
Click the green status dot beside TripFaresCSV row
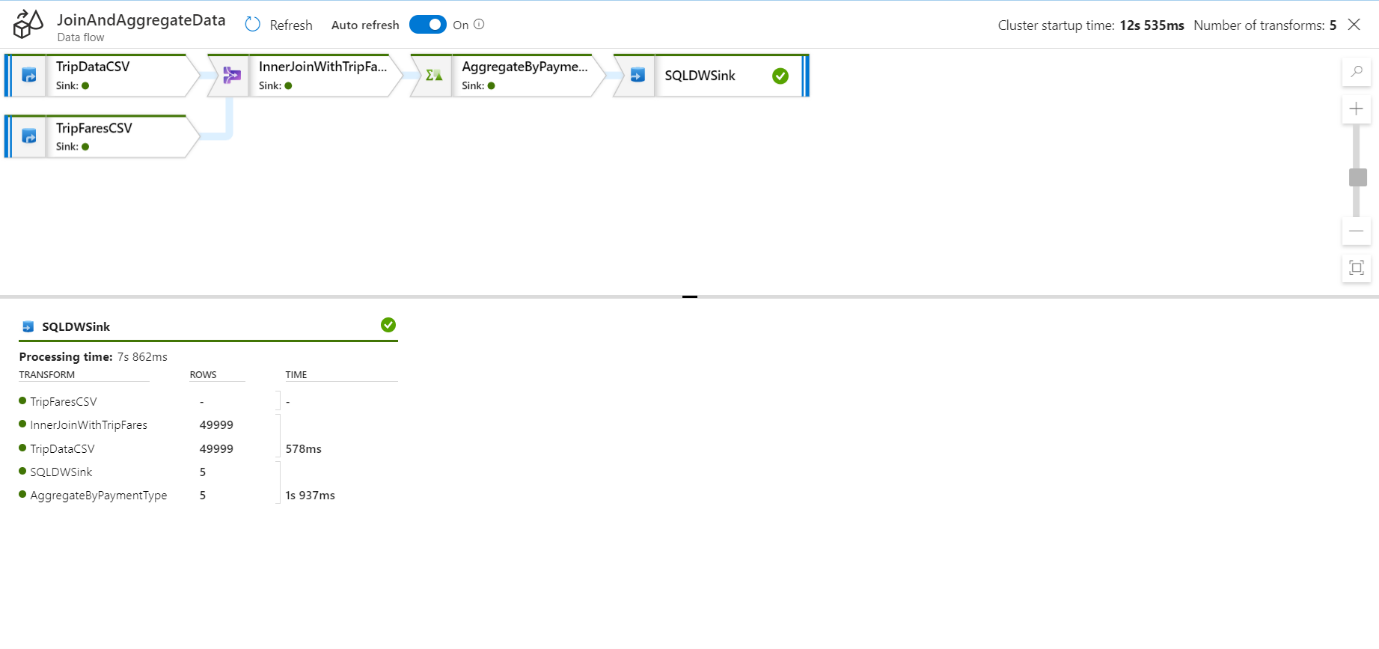pos(21,401)
